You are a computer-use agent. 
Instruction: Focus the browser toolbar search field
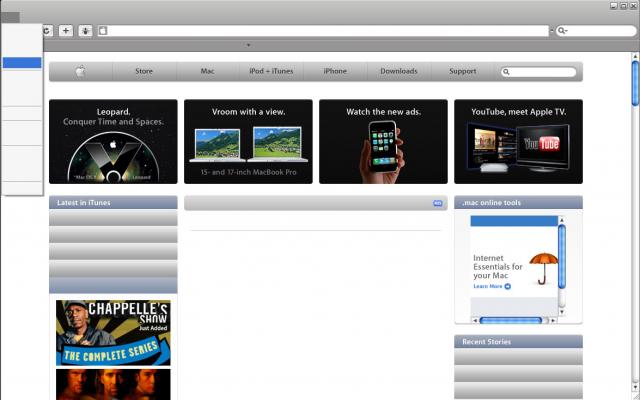(x=596, y=31)
